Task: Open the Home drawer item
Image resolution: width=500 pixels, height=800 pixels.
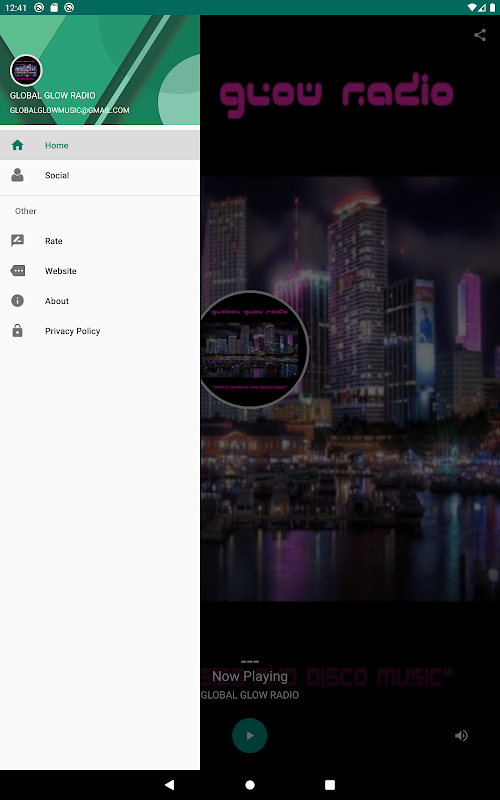Action: tap(99, 145)
